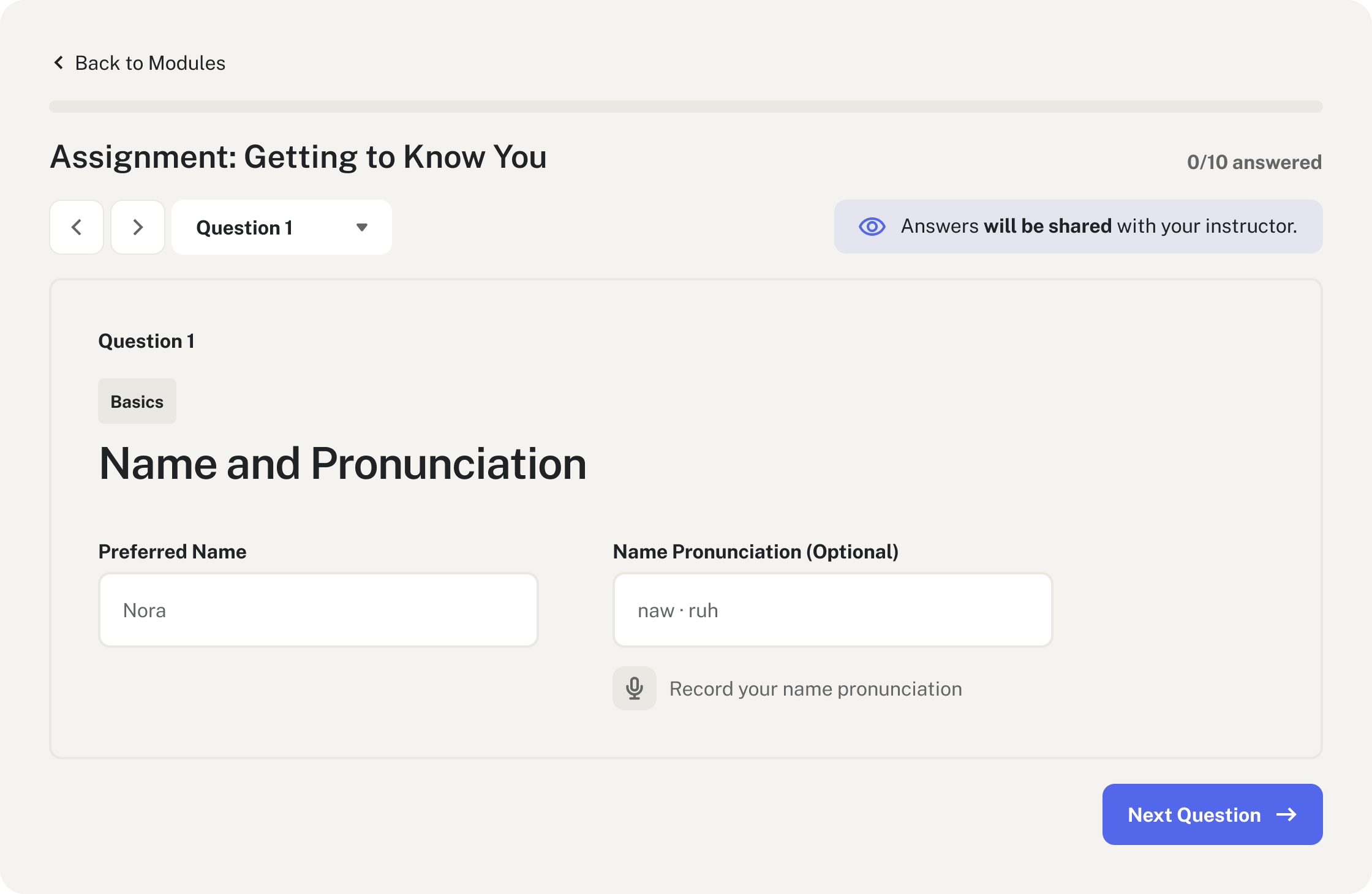Viewport: 1372px width, 894px height.
Task: Navigate forward using right arrow button
Action: click(x=137, y=226)
